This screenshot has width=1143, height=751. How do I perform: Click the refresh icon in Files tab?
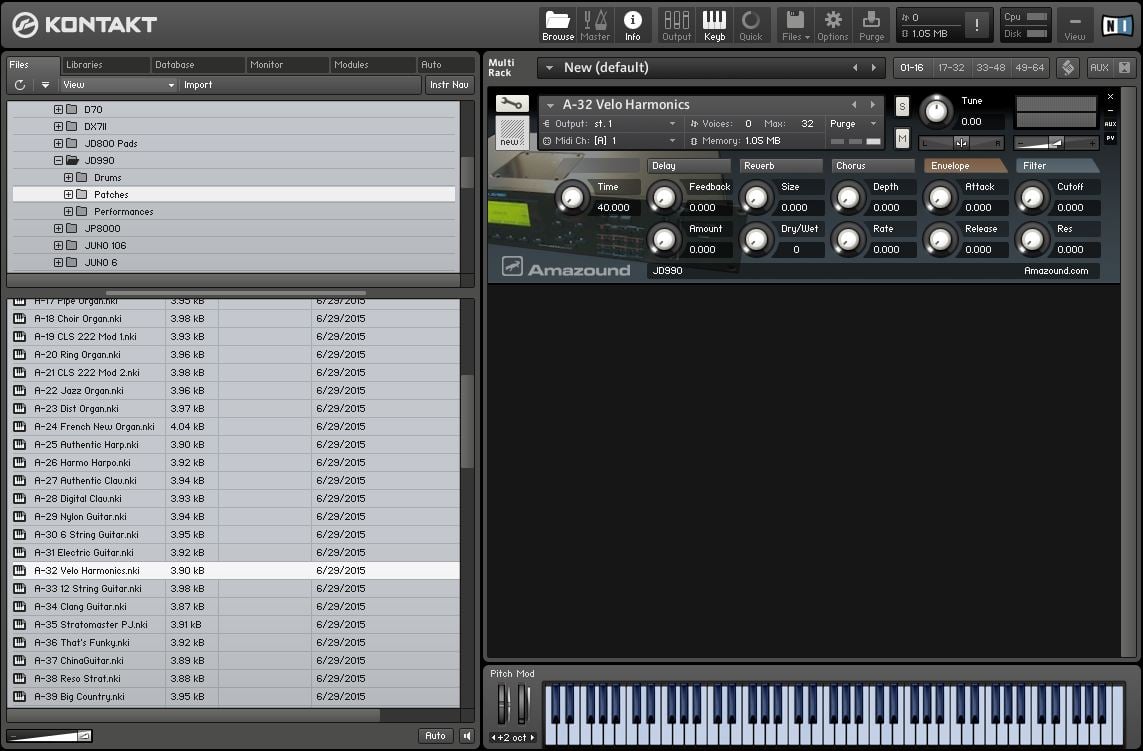click(20, 85)
